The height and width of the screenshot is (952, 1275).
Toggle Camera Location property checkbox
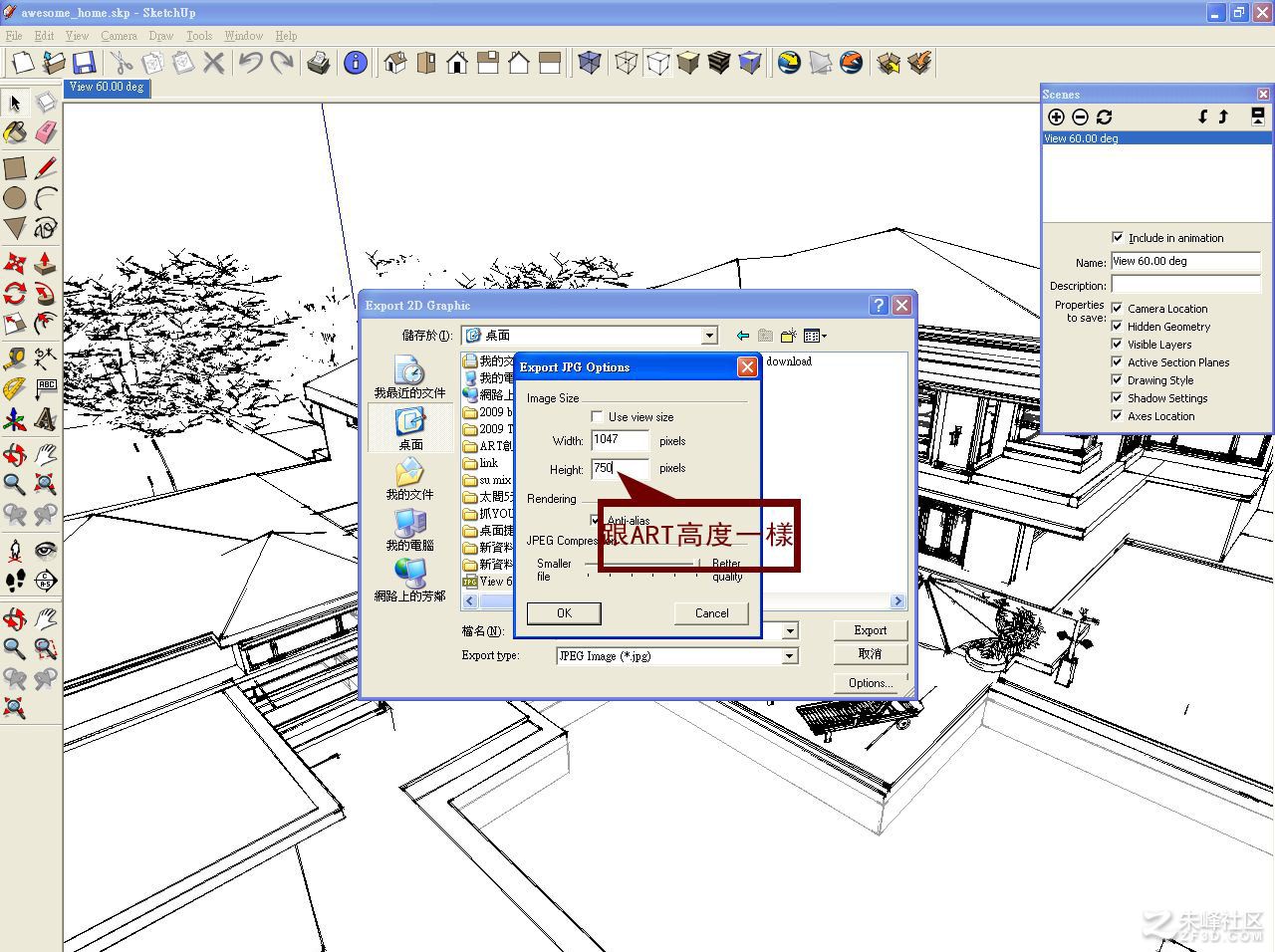pos(1118,309)
